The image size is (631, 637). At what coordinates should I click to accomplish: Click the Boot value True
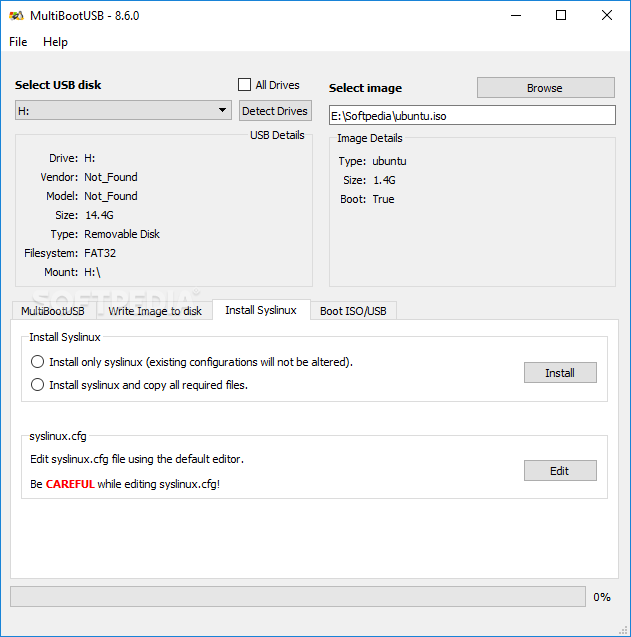coord(383,199)
